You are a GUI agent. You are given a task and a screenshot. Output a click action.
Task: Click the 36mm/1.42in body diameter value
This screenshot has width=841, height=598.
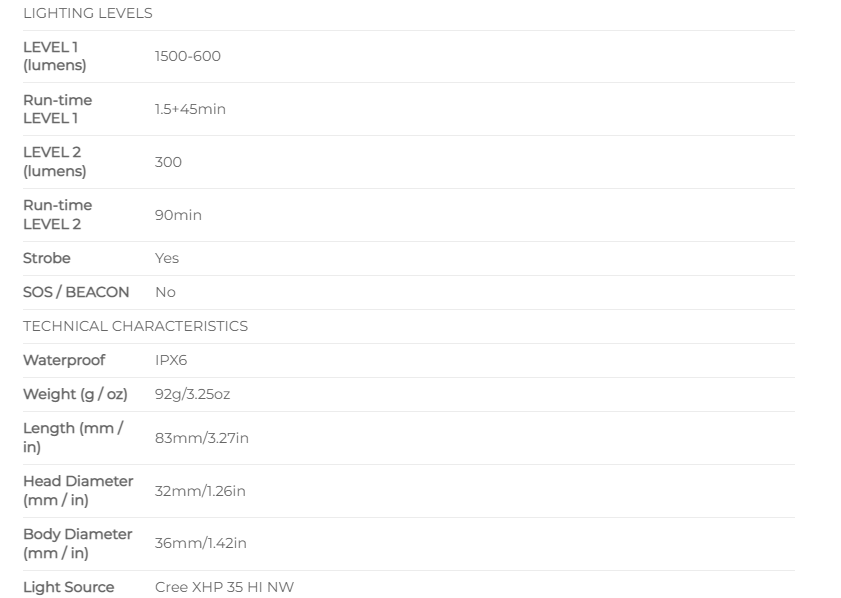coord(201,543)
